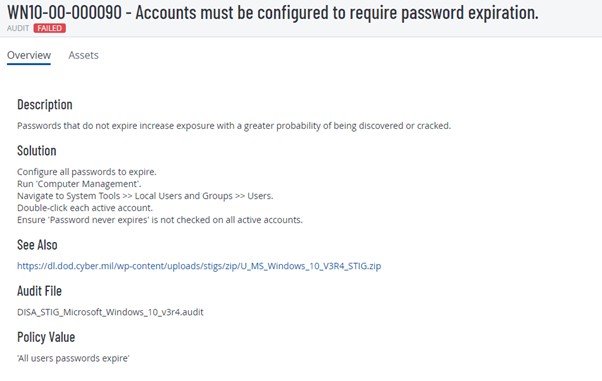The height and width of the screenshot is (381, 602).
Task: Click 'Local Users and Groups' in solution text
Action: [184, 196]
